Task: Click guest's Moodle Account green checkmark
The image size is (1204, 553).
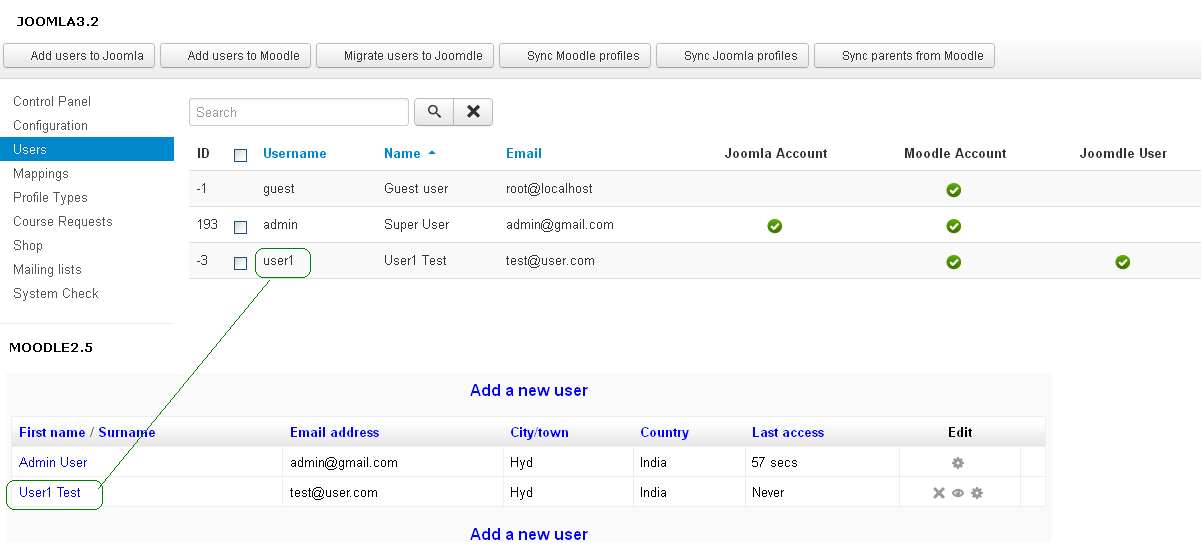Action: pos(954,190)
